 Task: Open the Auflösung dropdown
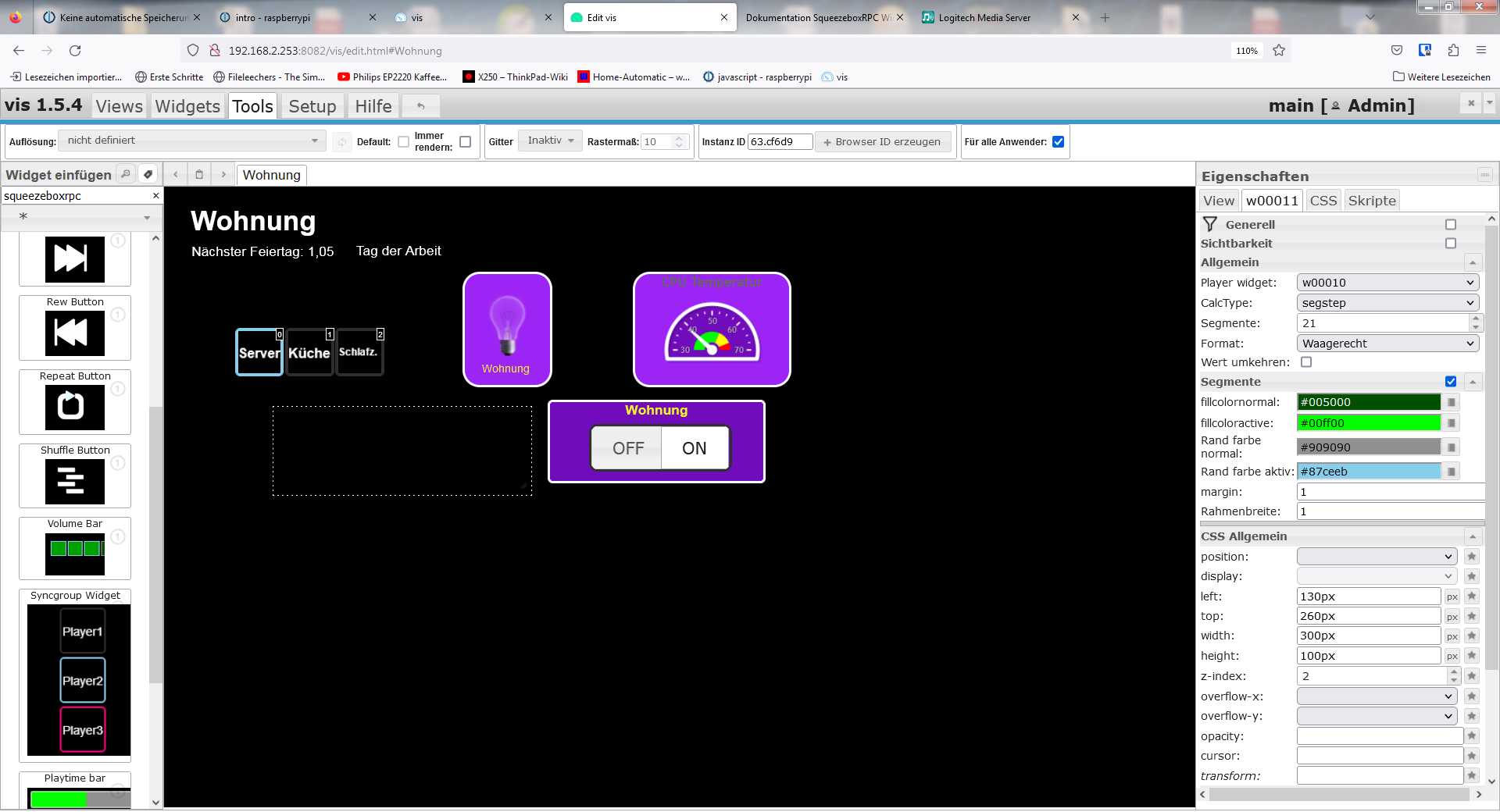pyautogui.click(x=193, y=141)
